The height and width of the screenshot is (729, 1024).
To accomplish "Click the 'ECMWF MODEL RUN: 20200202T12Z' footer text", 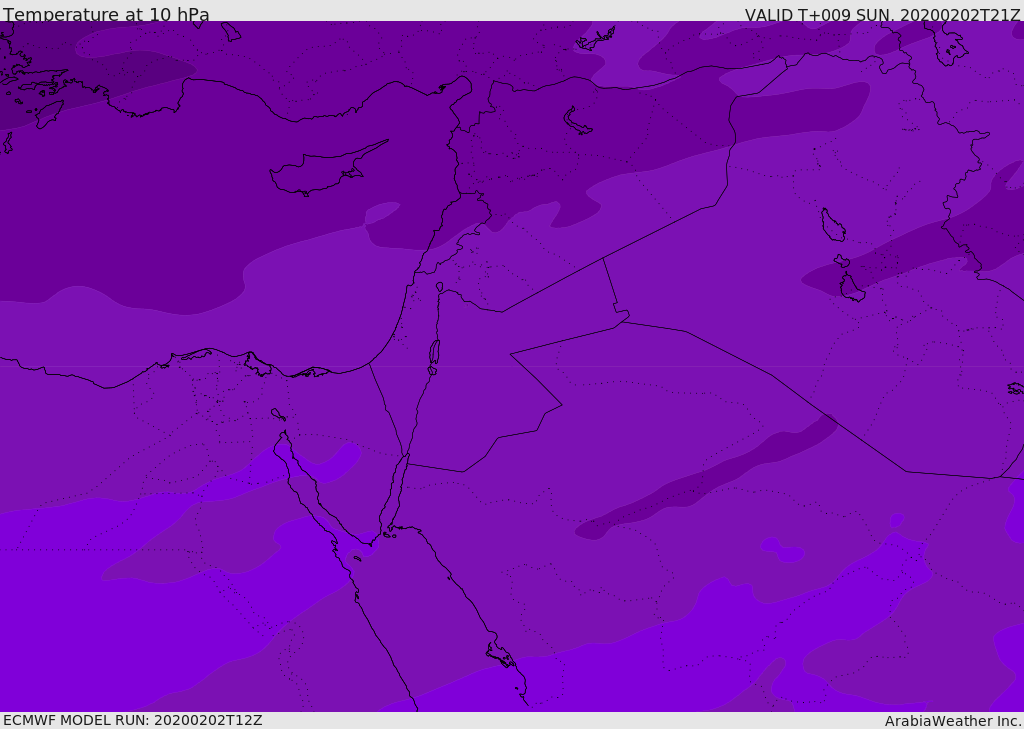I will point(133,720).
